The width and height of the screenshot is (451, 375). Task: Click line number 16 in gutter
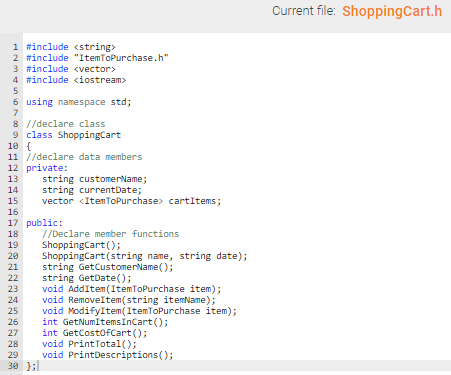[13, 212]
